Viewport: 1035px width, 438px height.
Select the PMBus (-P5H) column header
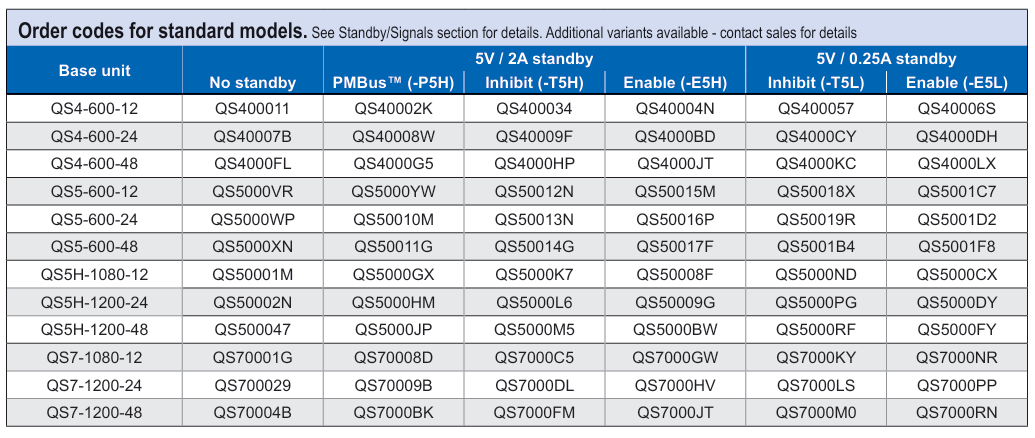point(393,82)
